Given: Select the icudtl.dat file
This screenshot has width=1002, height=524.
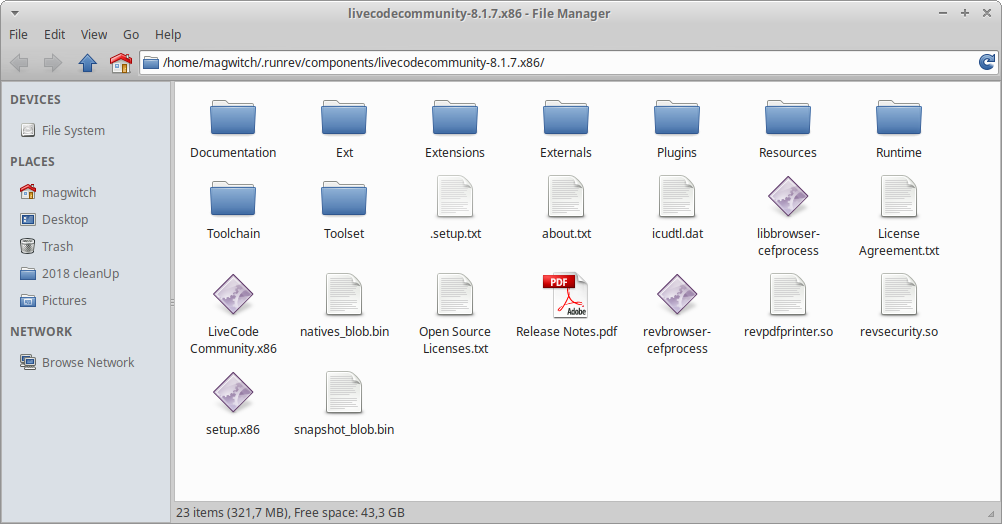Looking at the screenshot, I should [x=677, y=197].
